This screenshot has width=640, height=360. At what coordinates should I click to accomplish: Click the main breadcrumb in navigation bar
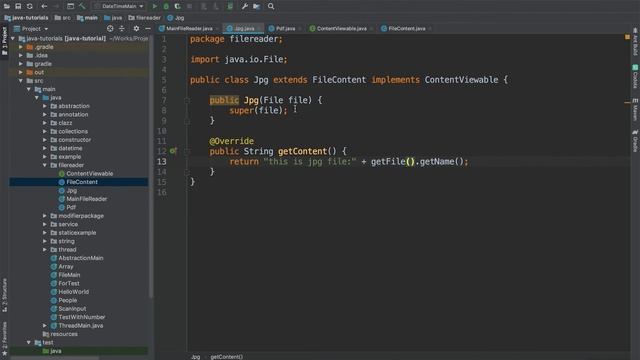[x=87, y=18]
